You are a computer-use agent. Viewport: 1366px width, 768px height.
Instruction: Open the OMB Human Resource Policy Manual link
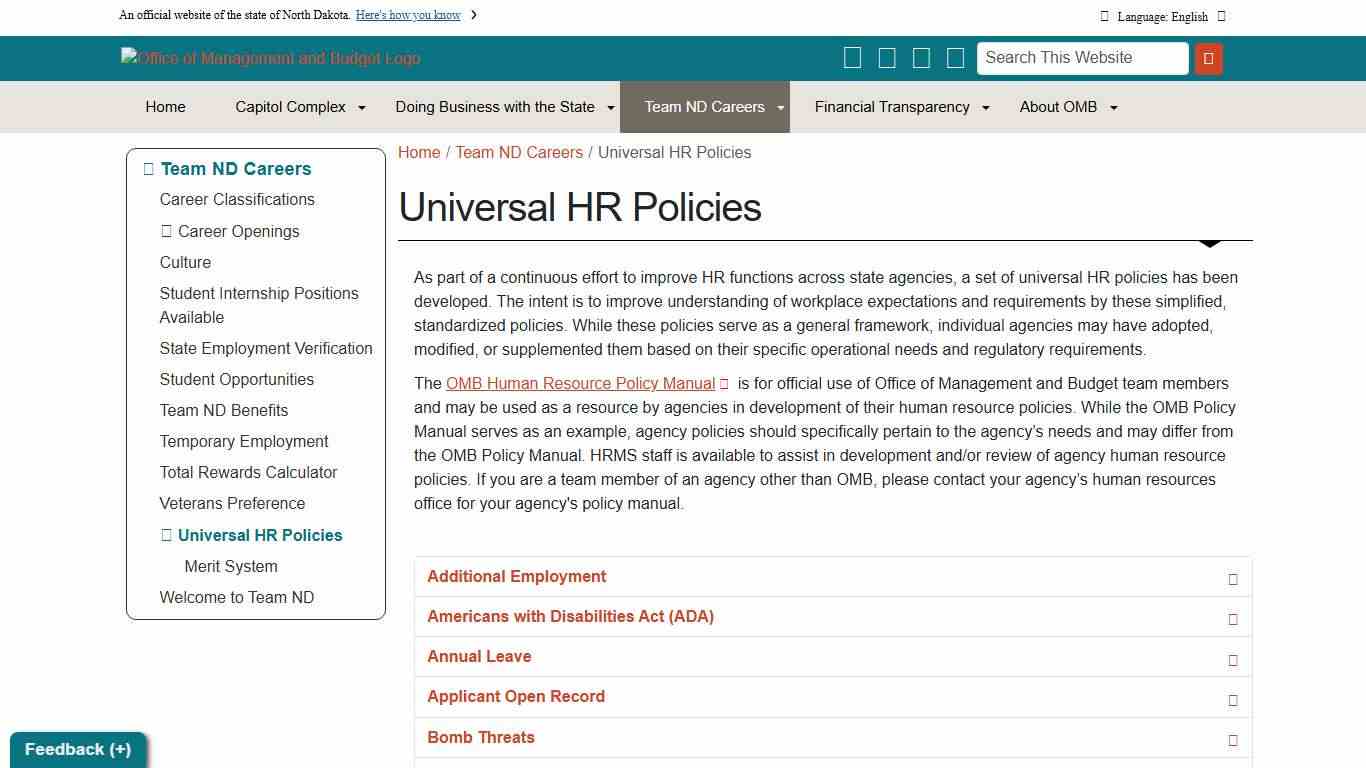pos(580,383)
